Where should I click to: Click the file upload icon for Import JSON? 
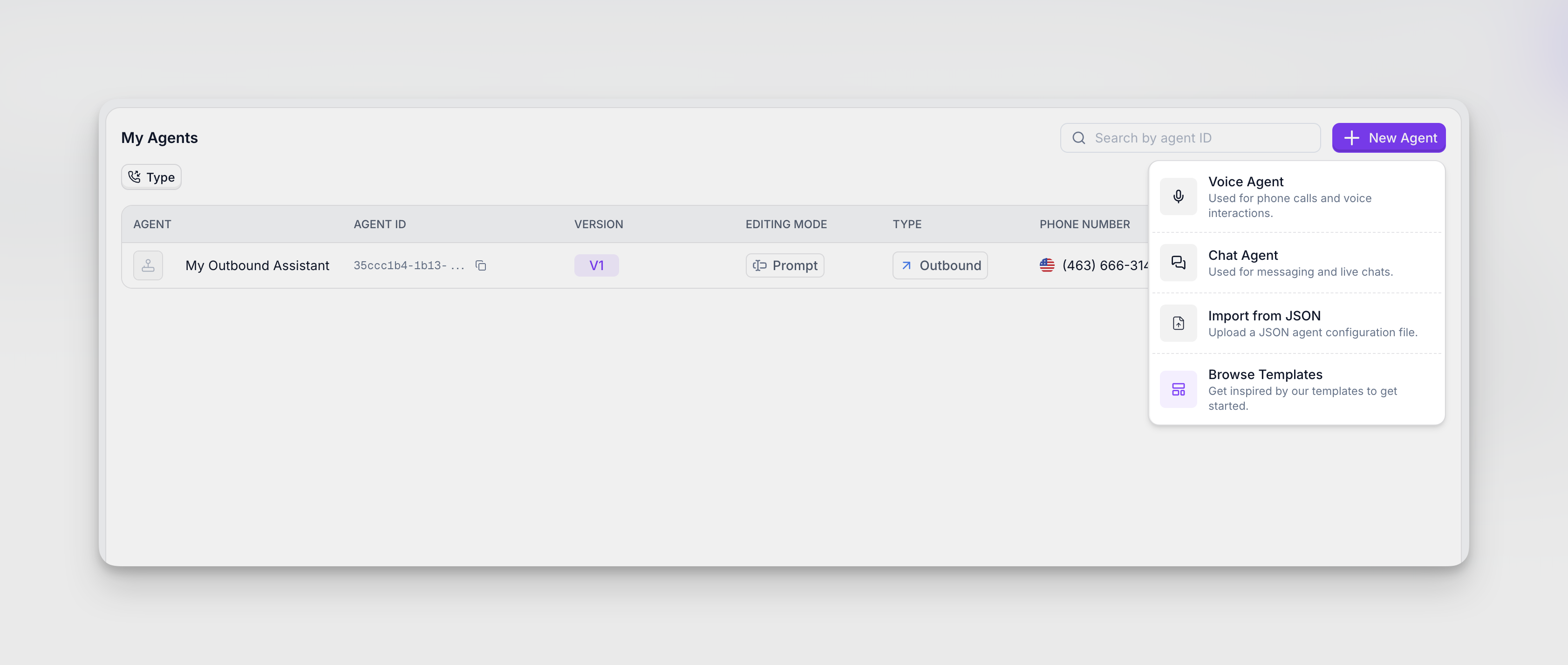coord(1178,323)
